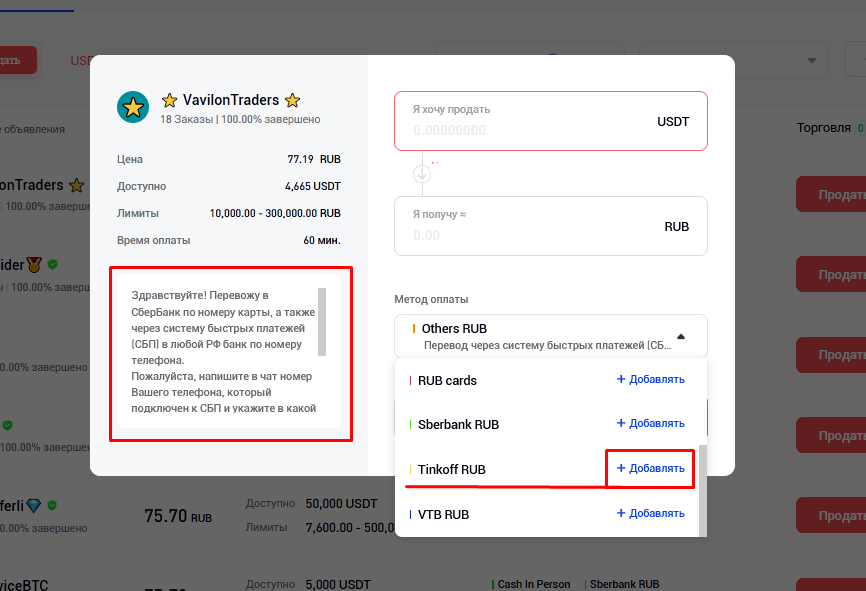Click the diamond icon next to 'ferli' trader
This screenshot has height=591, width=866.
[x=34, y=505]
